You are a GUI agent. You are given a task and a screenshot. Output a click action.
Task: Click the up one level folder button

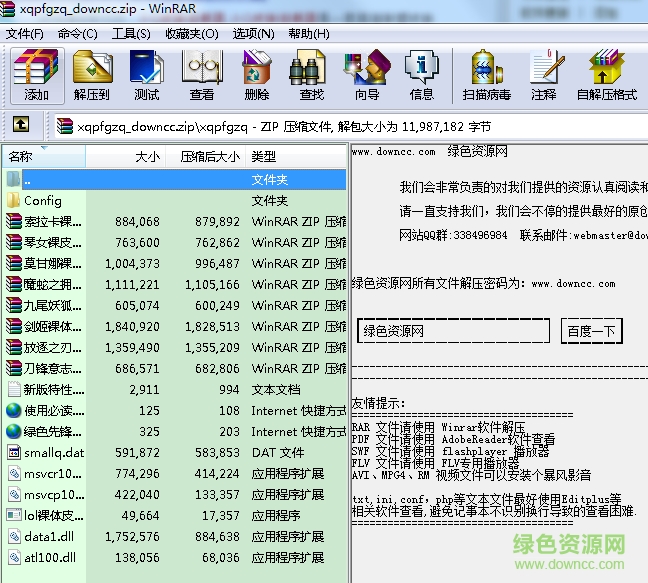tap(21, 126)
